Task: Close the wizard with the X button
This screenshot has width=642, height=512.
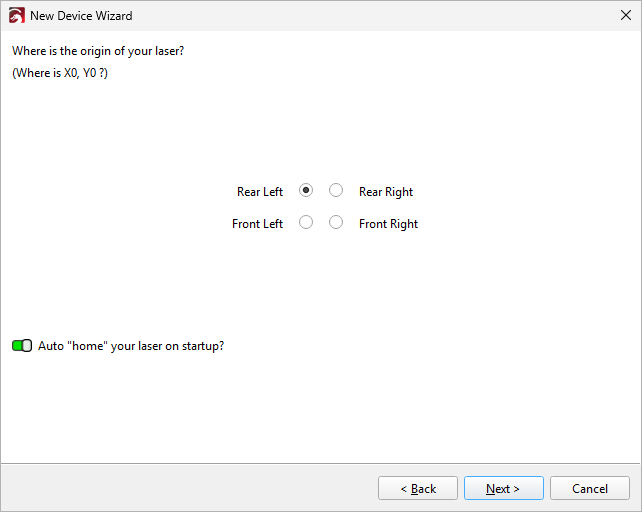Action: 626,16
